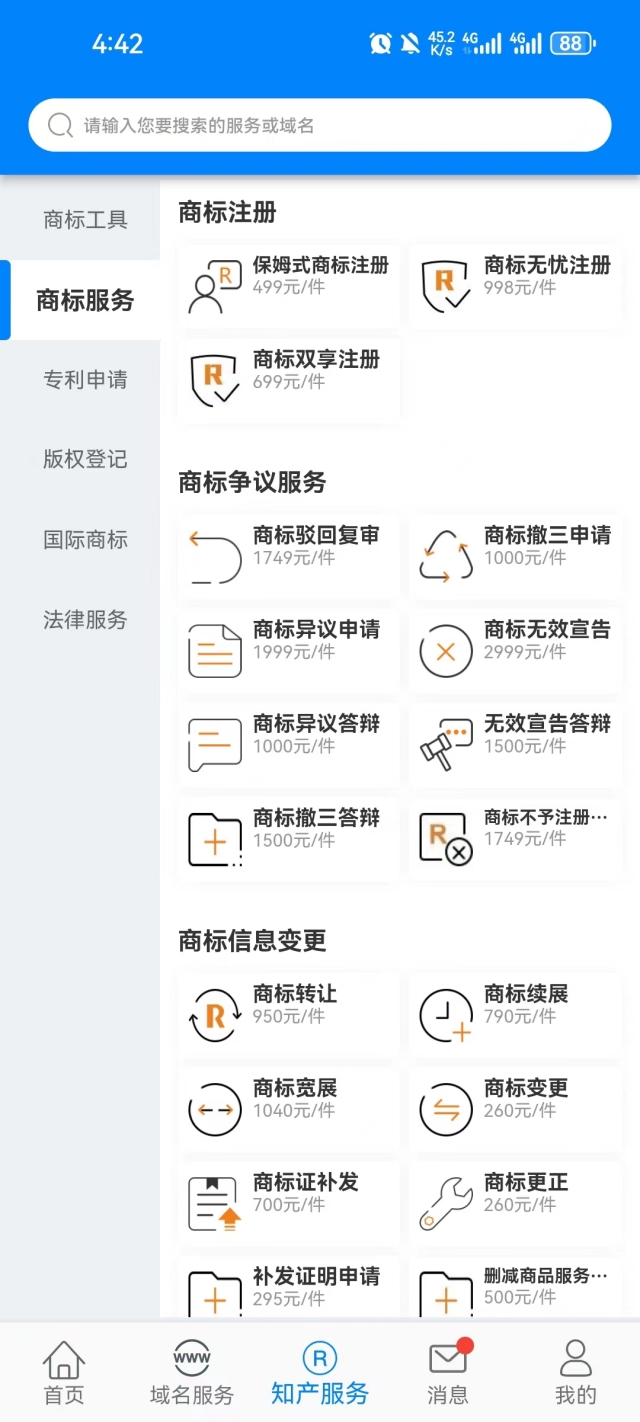Screen dimensions: 640x1422
Task: Open the 商标异议申请 service
Action: tap(287, 650)
